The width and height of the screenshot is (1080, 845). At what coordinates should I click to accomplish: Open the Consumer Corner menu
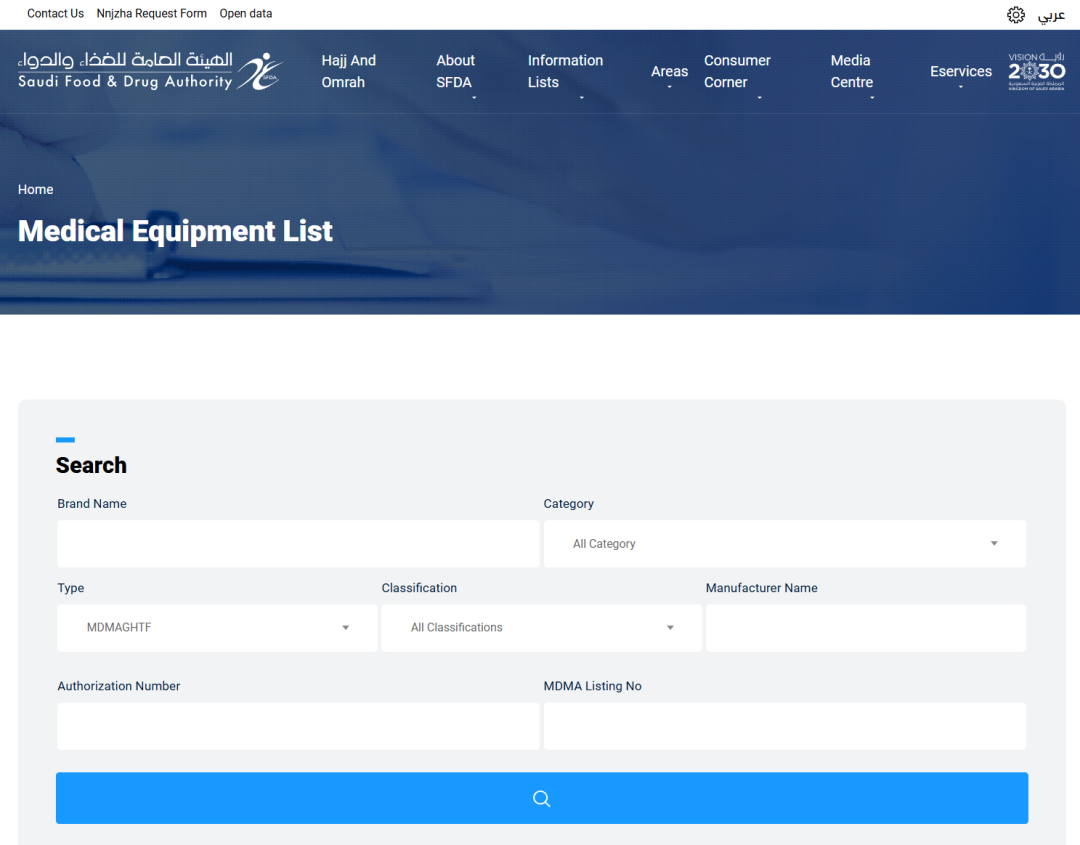737,72
